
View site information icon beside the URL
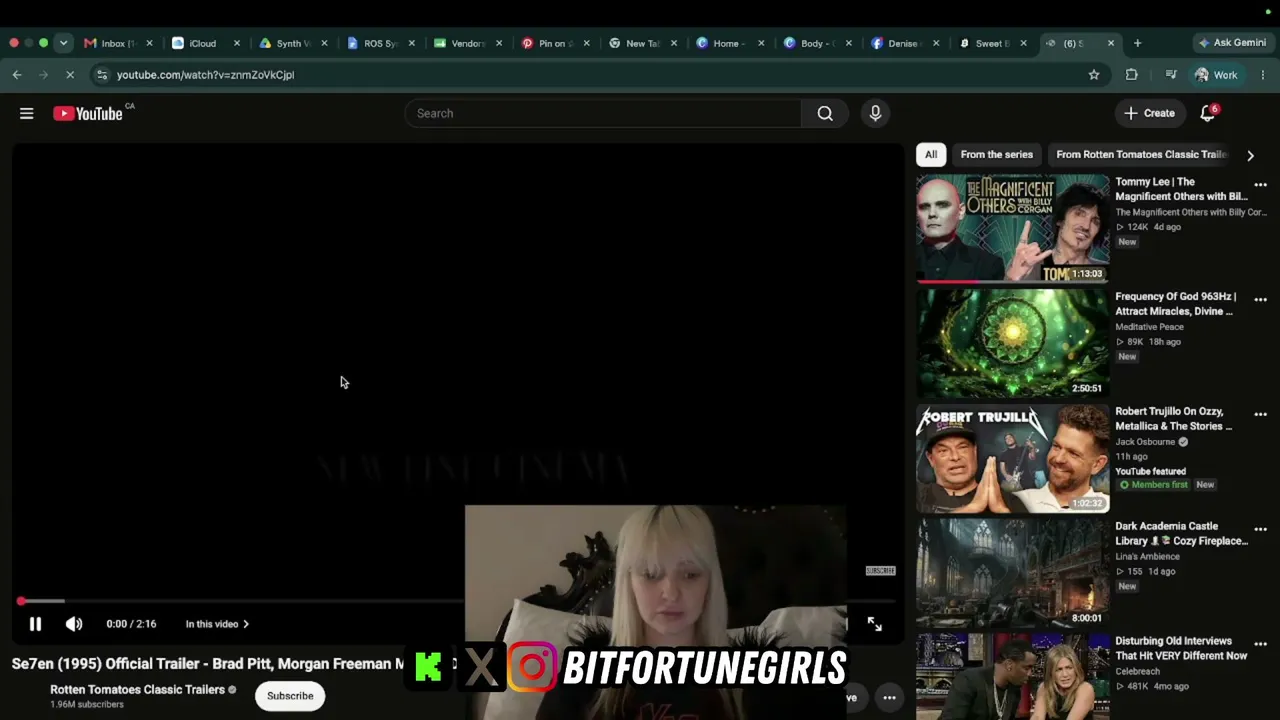(x=102, y=75)
